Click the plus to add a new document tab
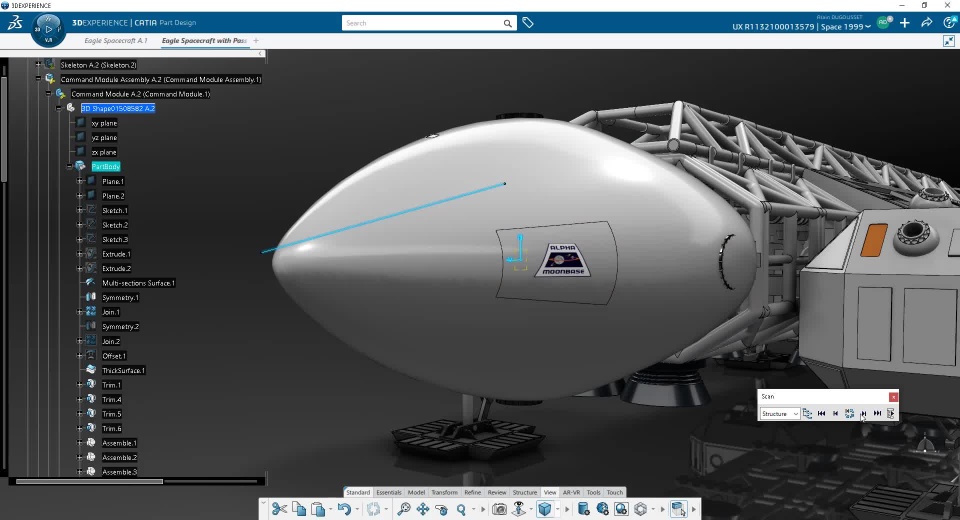The image size is (960, 520). click(x=256, y=40)
